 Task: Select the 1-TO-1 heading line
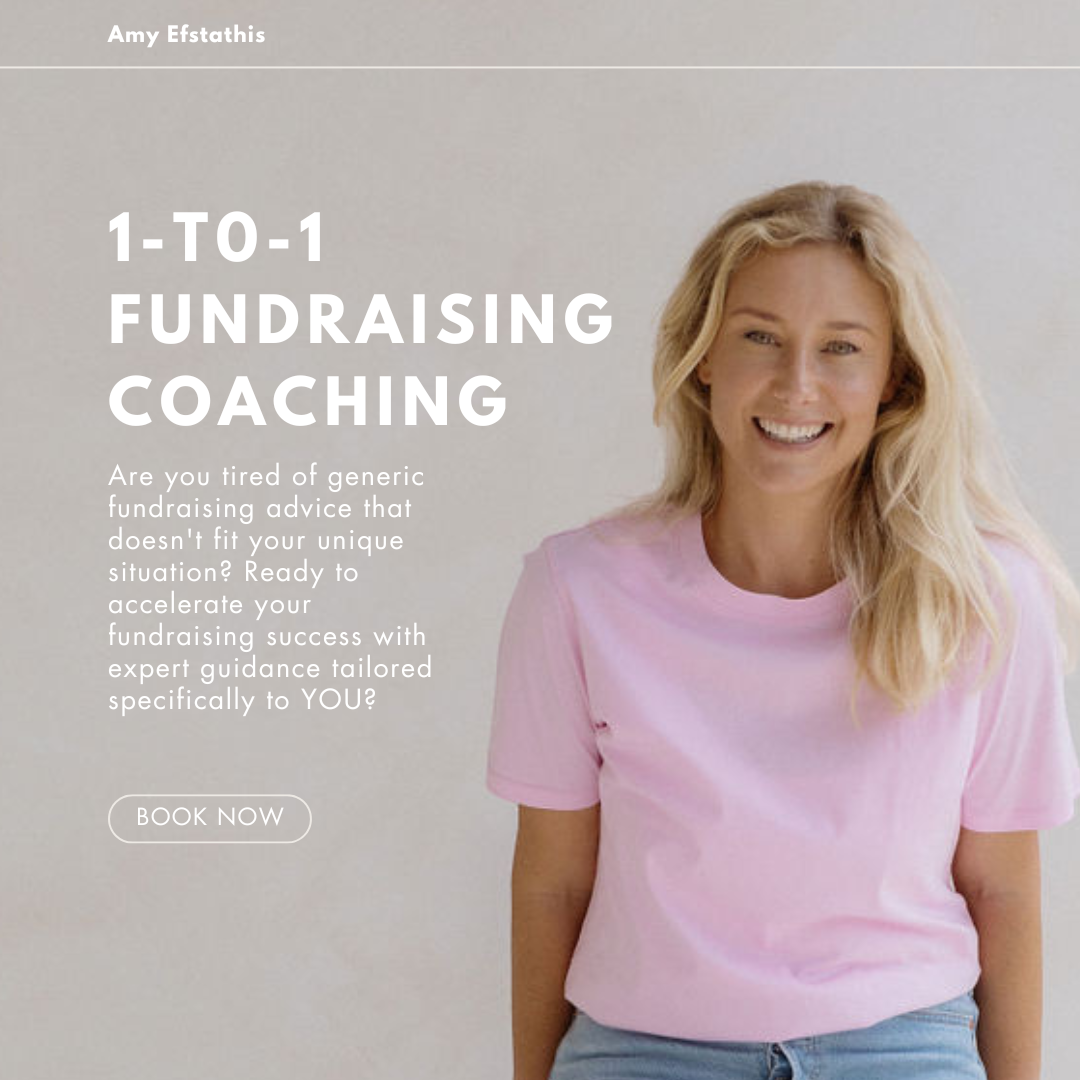pyautogui.click(x=216, y=238)
